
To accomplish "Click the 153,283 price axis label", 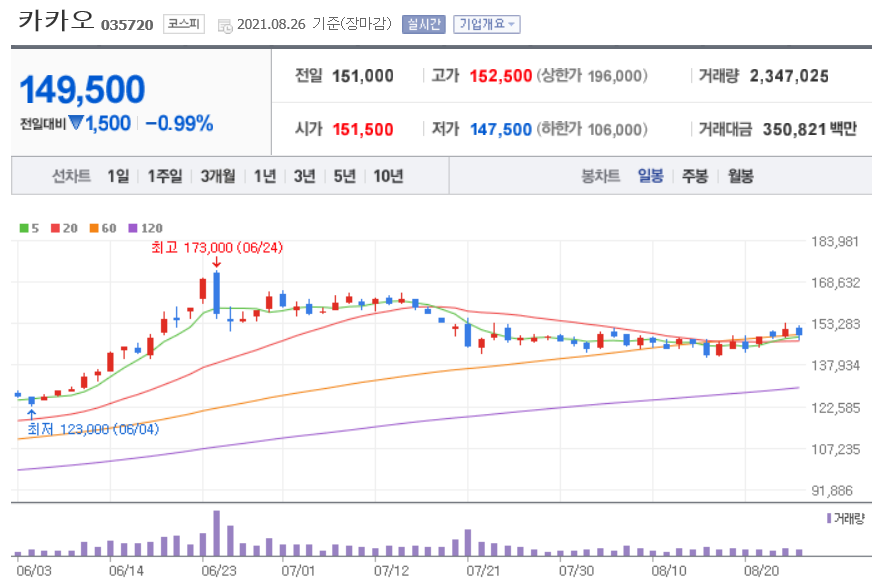I will click(x=835, y=324).
